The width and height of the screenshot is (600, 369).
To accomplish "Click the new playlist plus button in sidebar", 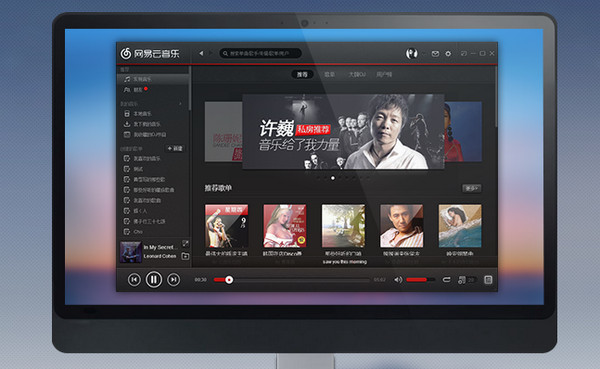I will tap(175, 149).
